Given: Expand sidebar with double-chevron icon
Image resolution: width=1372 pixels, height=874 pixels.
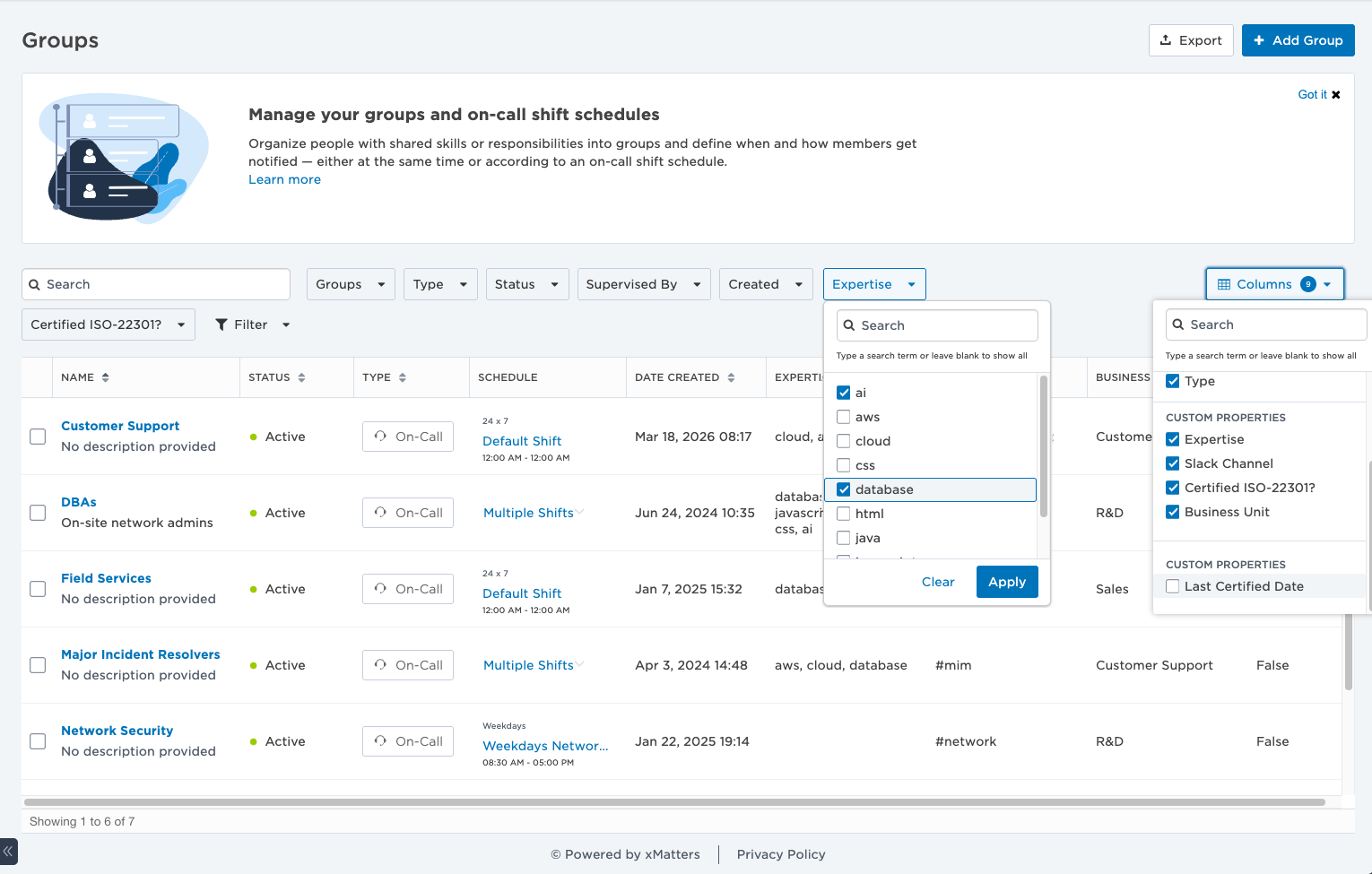Looking at the screenshot, I should (x=8, y=851).
